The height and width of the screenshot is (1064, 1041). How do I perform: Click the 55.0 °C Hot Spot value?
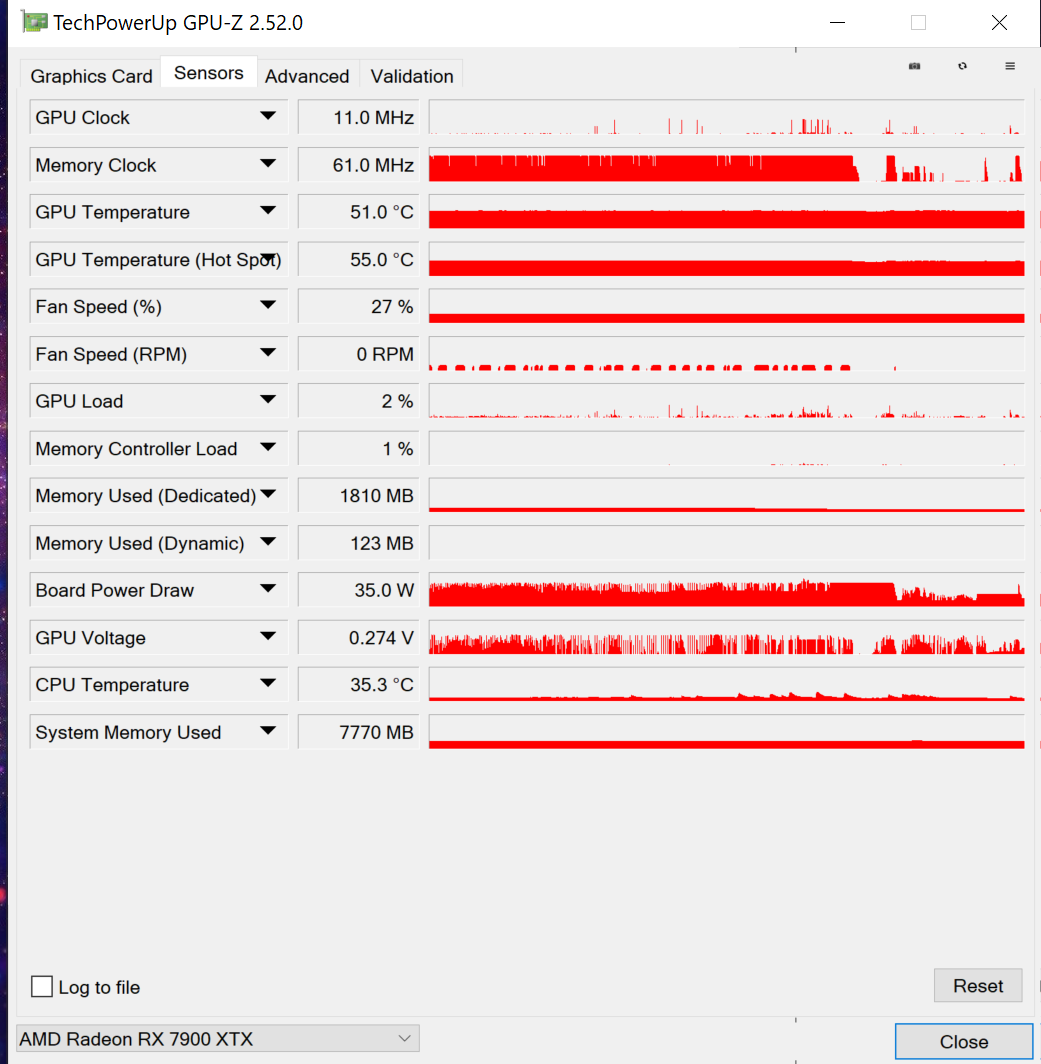click(x=358, y=259)
